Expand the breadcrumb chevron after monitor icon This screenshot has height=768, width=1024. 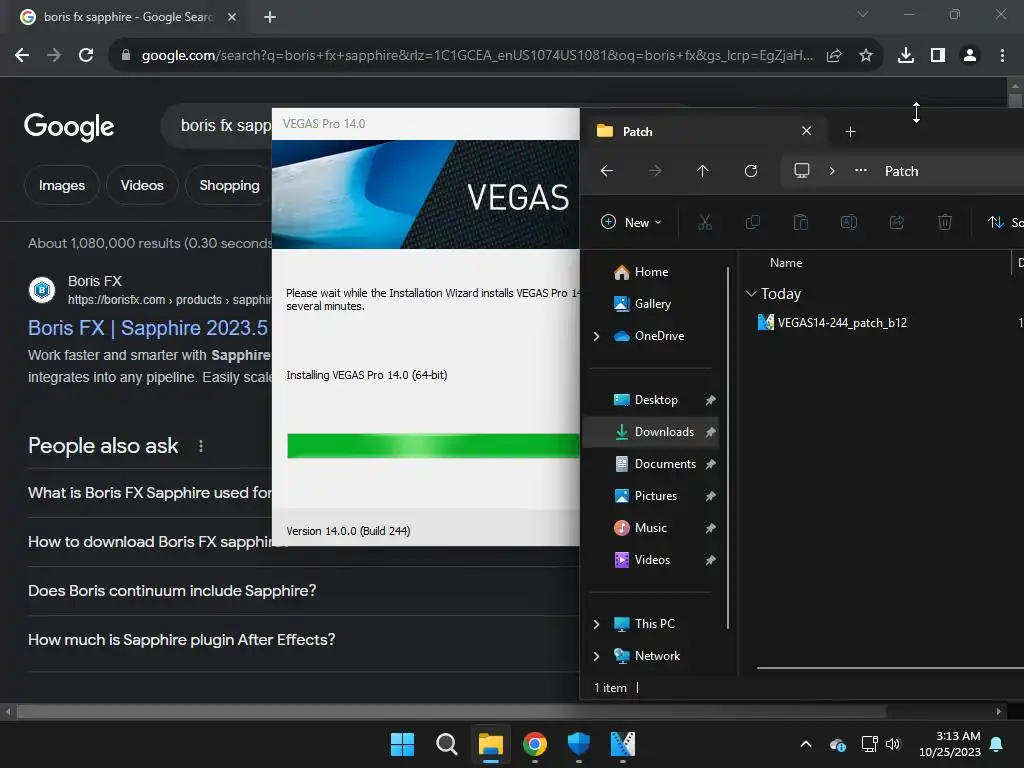[x=832, y=171]
